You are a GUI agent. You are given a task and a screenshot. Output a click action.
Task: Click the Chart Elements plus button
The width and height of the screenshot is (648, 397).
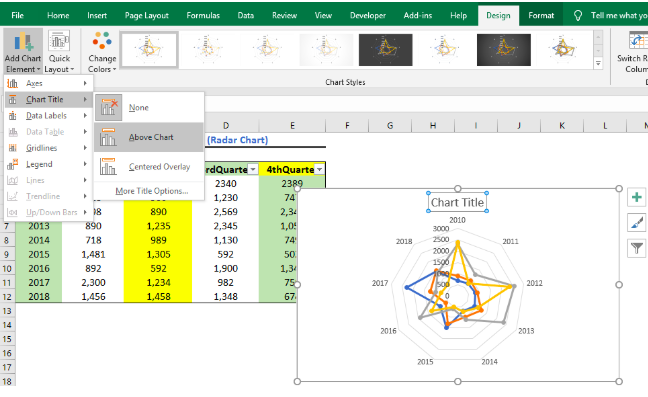pyautogui.click(x=637, y=197)
